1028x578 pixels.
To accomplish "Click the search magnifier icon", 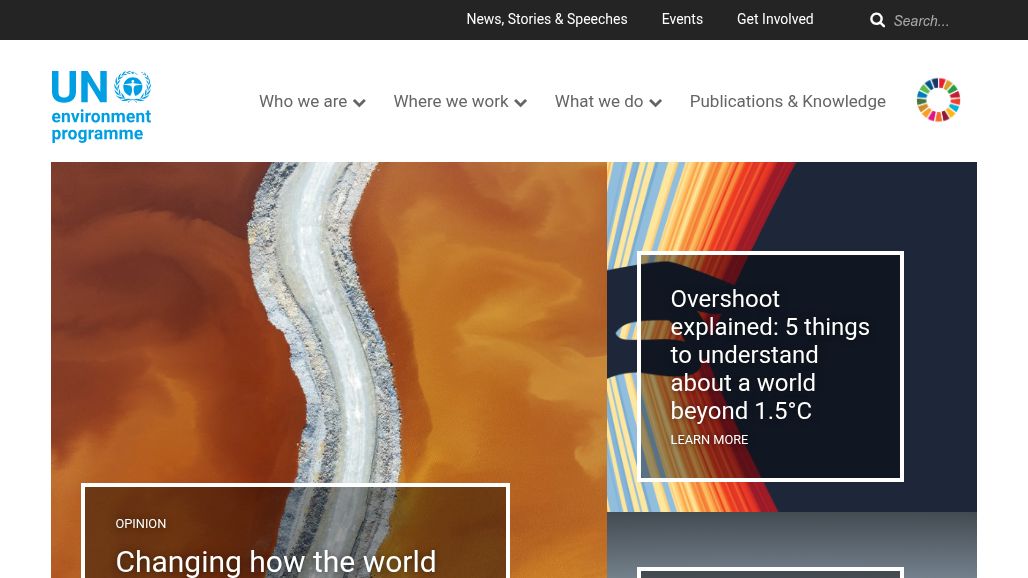I will pos(877,20).
